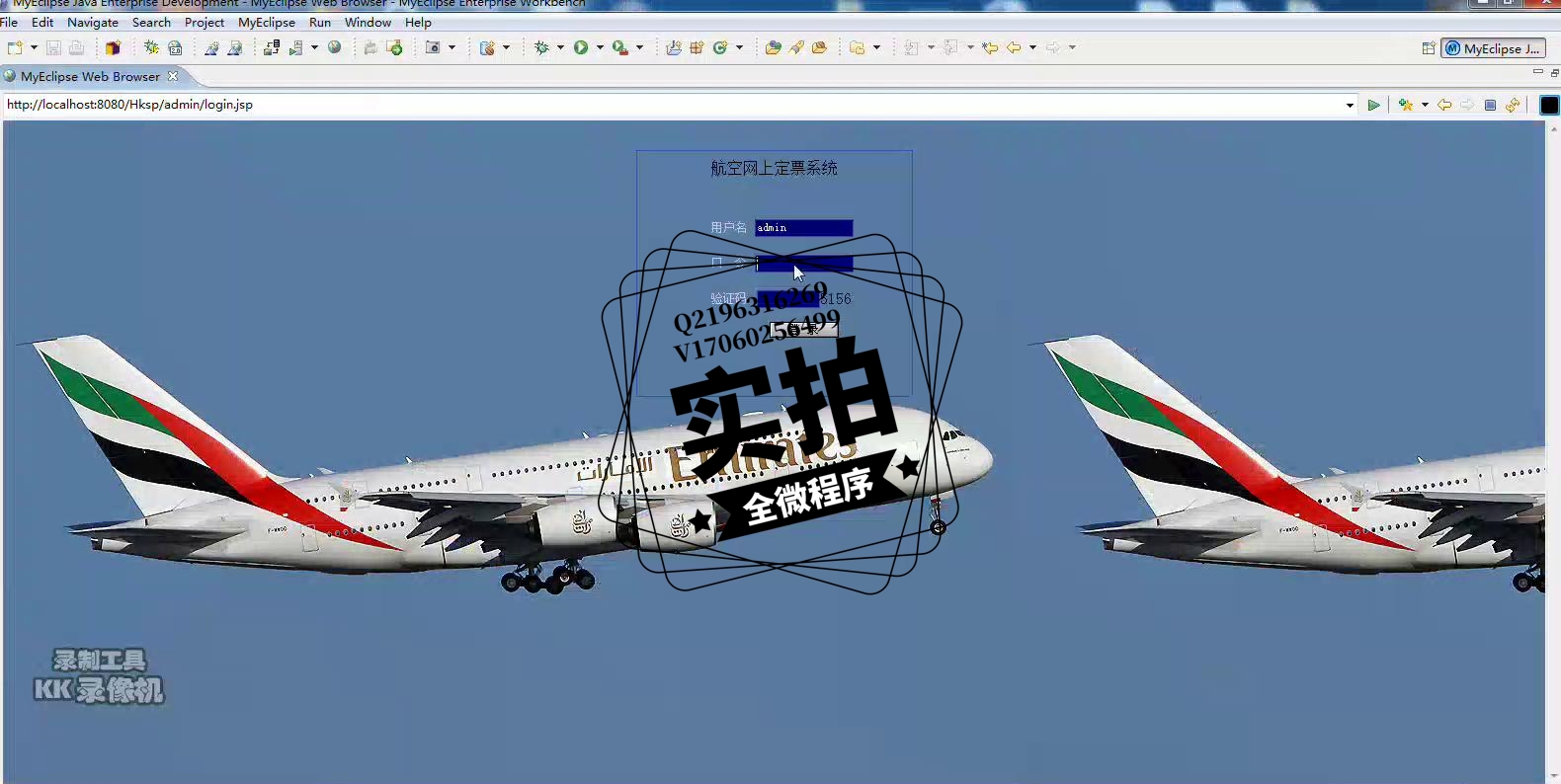Open the Edit menu
Screen dimensions: 1561x784
pos(42,22)
